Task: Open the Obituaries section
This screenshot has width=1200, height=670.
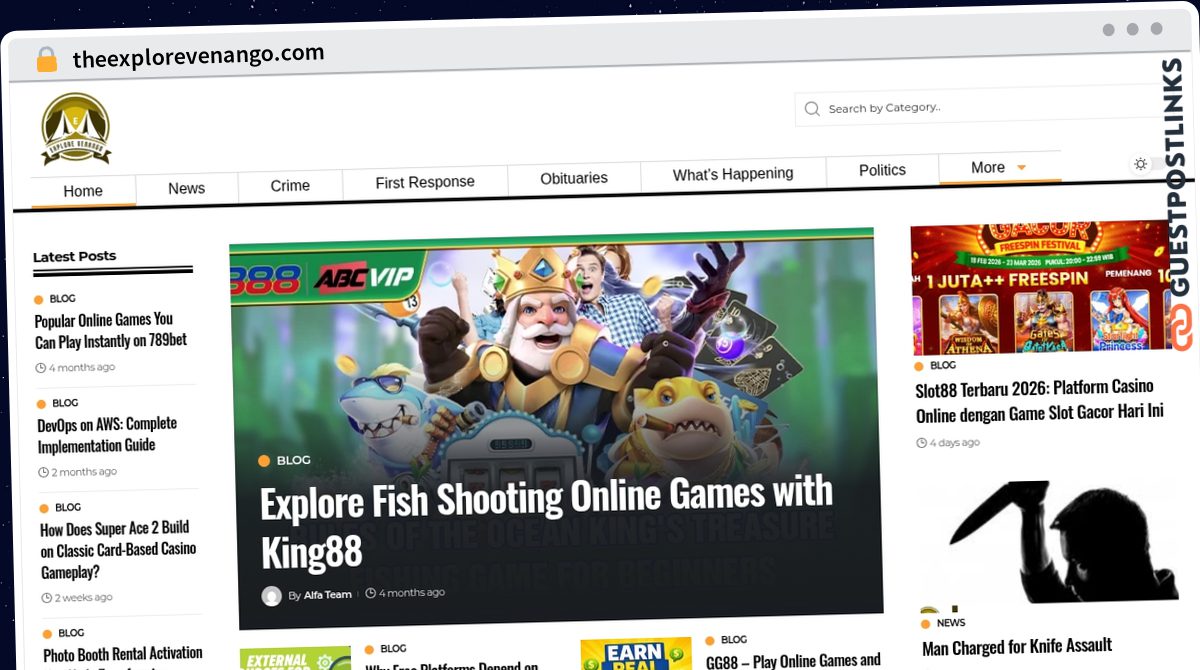Action: click(x=574, y=178)
